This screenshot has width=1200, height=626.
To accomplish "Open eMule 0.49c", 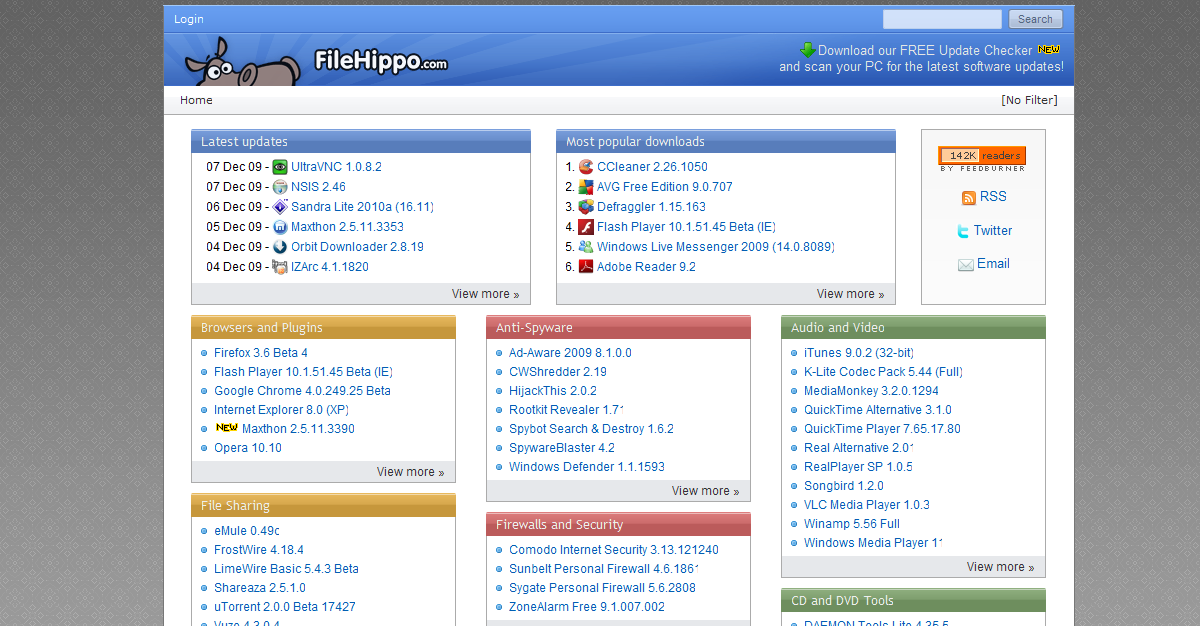I will (247, 531).
